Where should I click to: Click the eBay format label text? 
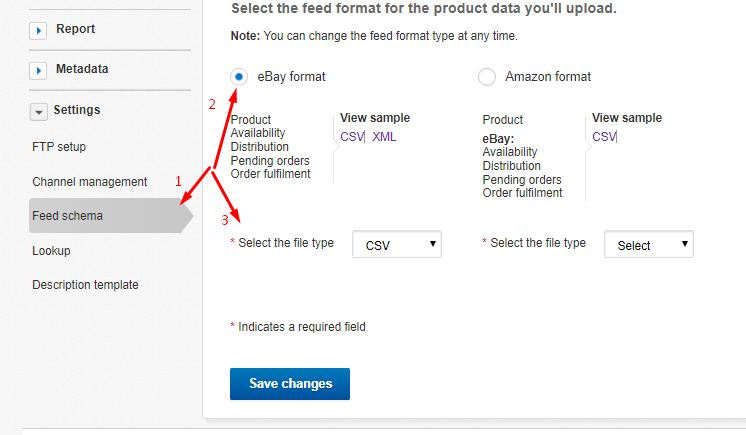point(291,77)
